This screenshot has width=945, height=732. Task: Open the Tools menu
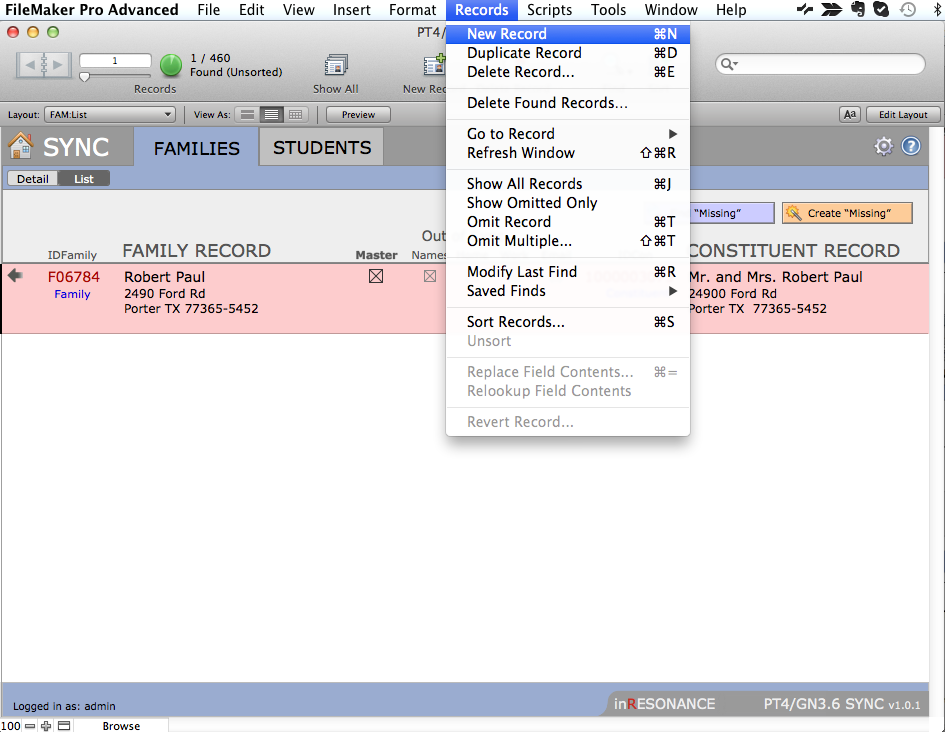(608, 10)
